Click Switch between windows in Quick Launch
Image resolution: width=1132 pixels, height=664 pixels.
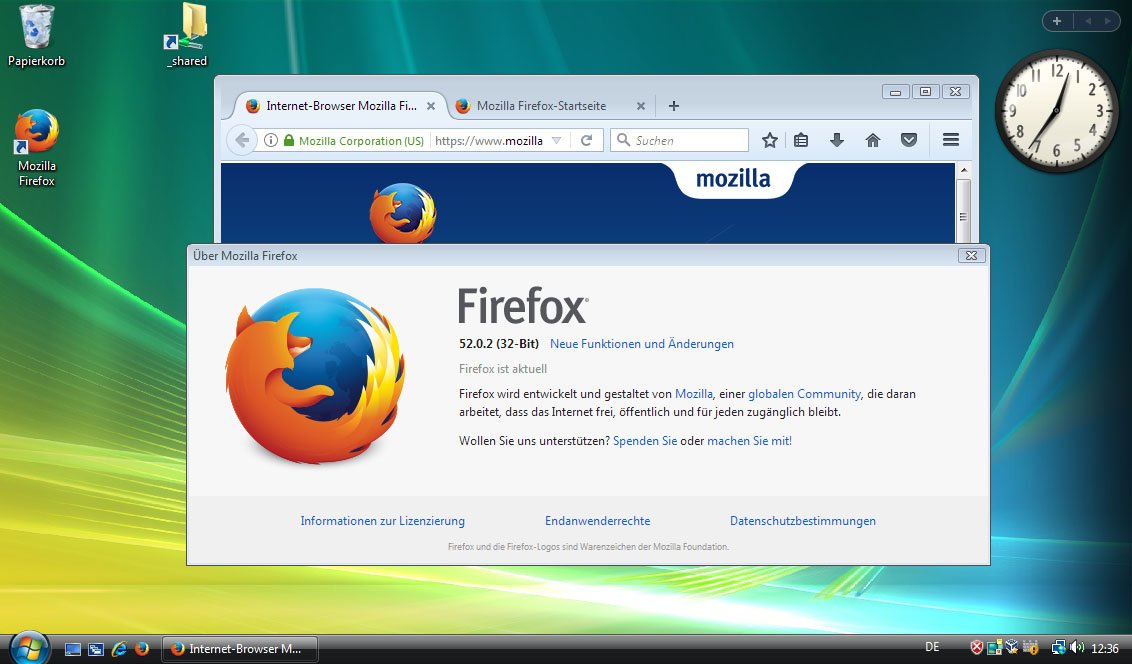(95, 649)
